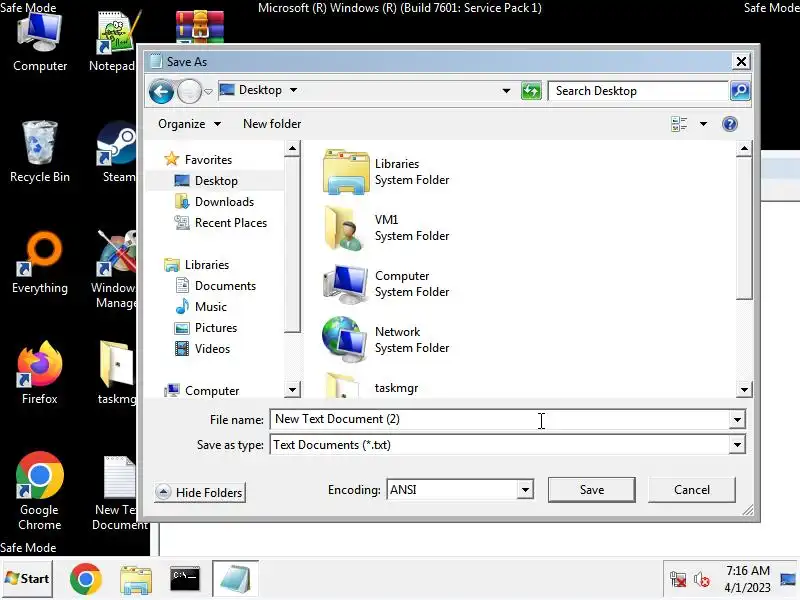The height and width of the screenshot is (600, 800).
Task: Click the volume tray icon
Action: coord(702,580)
